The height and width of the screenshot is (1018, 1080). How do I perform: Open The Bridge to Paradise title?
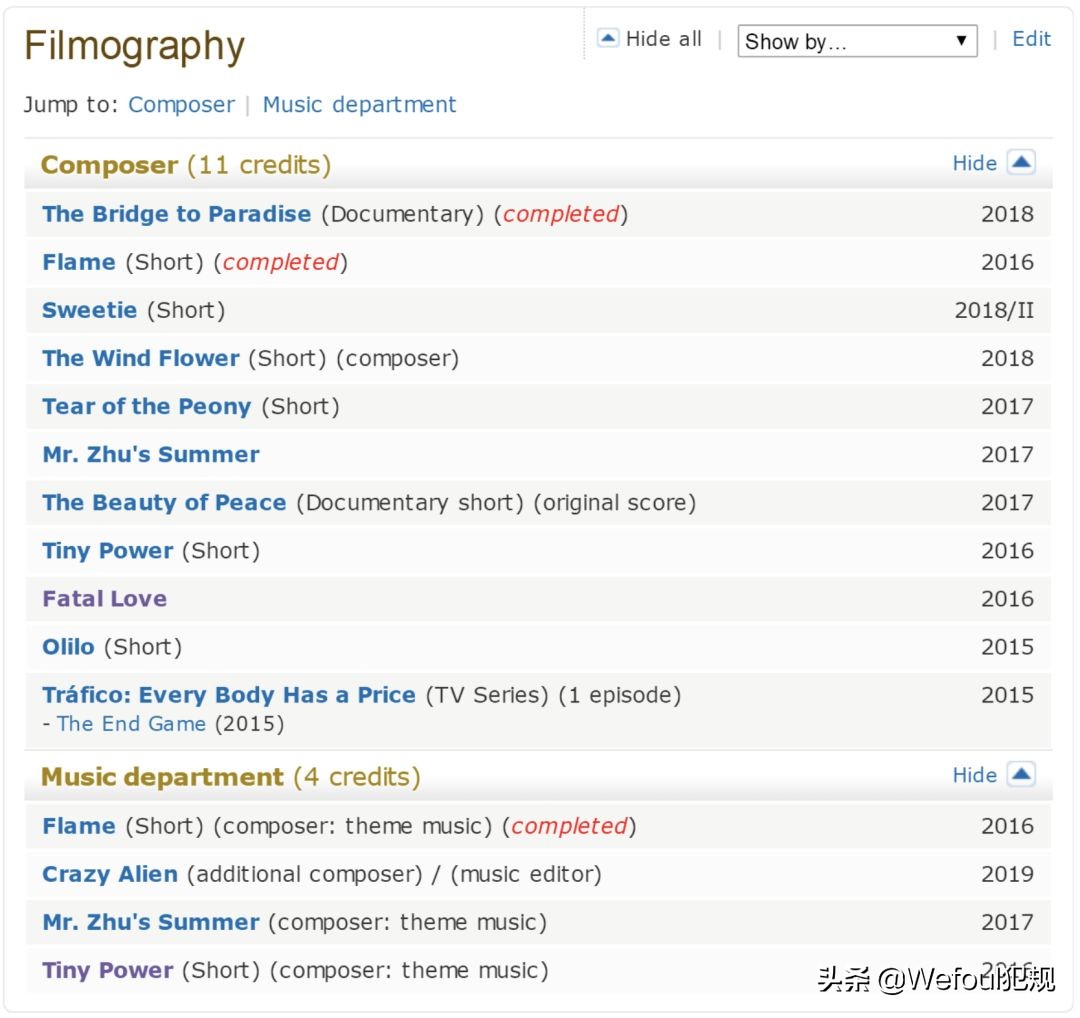[x=176, y=214]
